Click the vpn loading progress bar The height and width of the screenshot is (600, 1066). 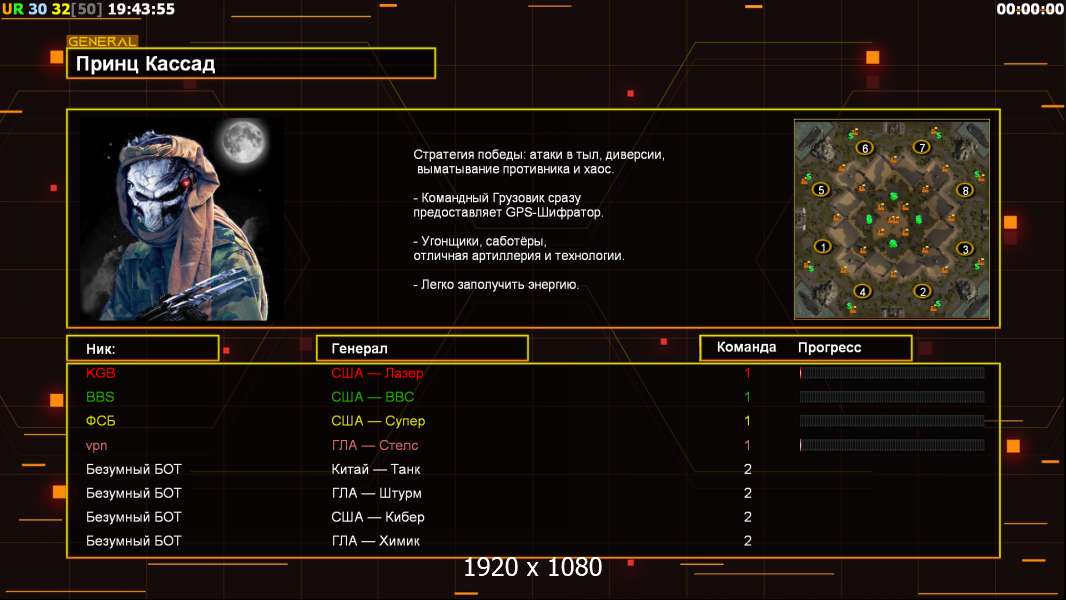pyautogui.click(x=892, y=445)
